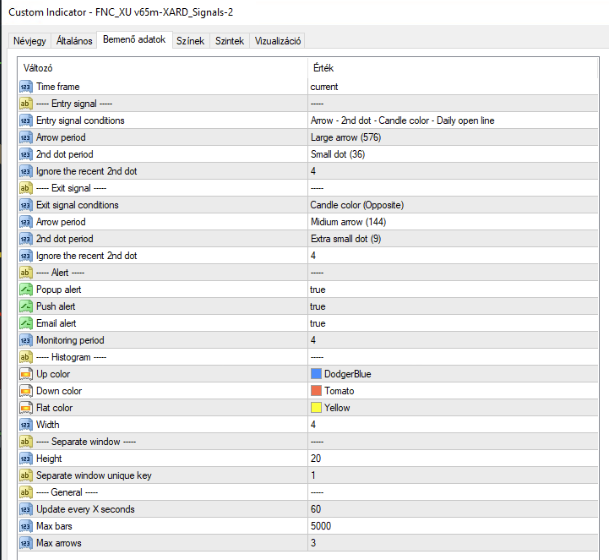Click the DodgerBlue color swatch

(x=316, y=374)
